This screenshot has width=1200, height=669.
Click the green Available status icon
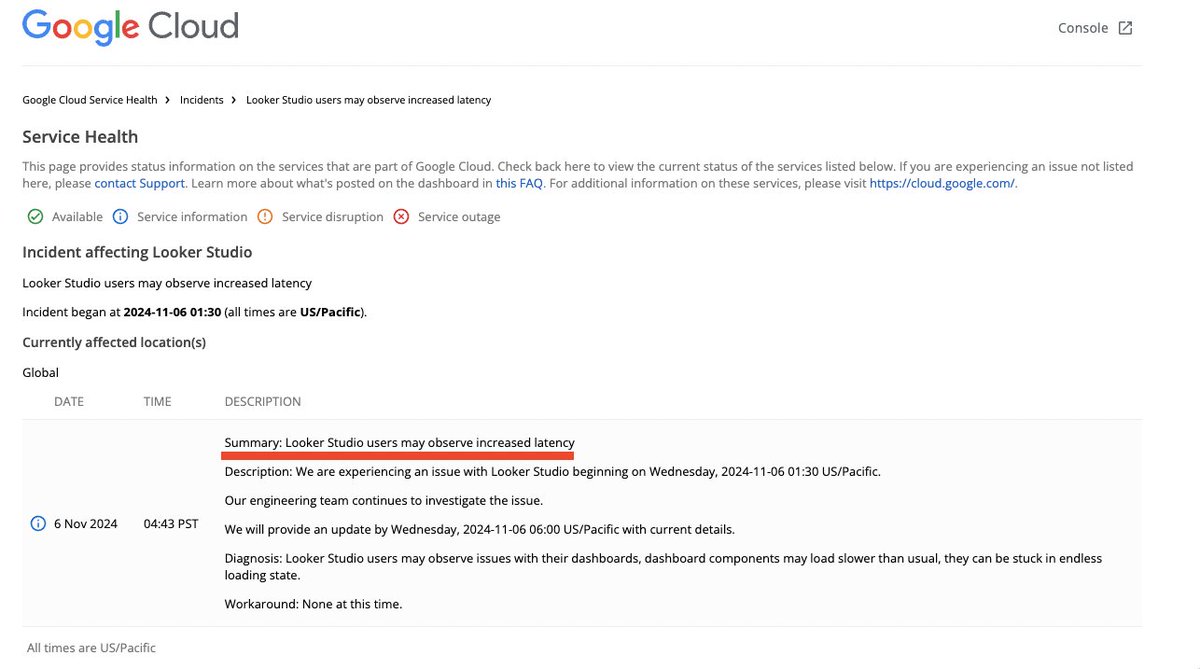coord(35,217)
